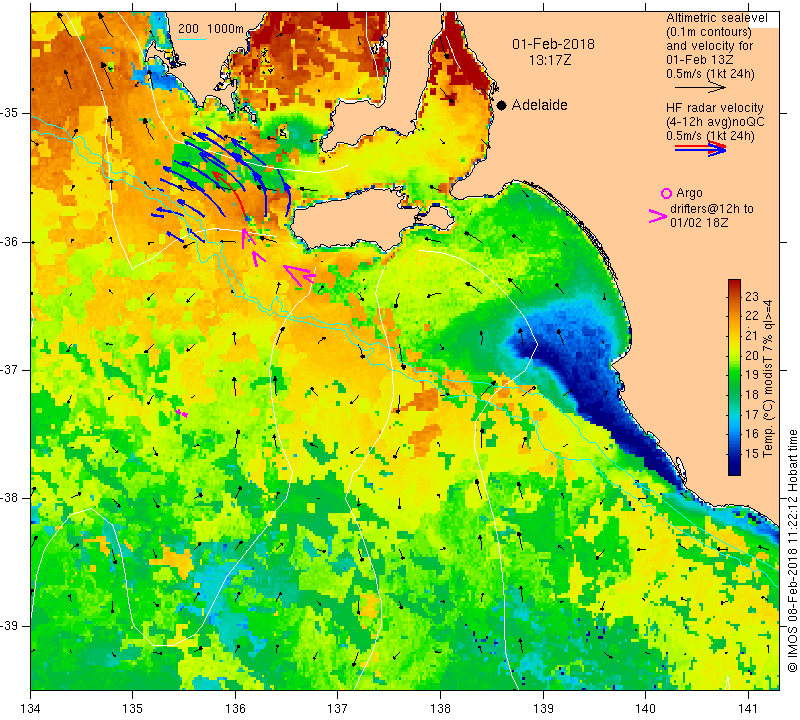Click the 'HF radar velocity' legend heading

click(715, 108)
